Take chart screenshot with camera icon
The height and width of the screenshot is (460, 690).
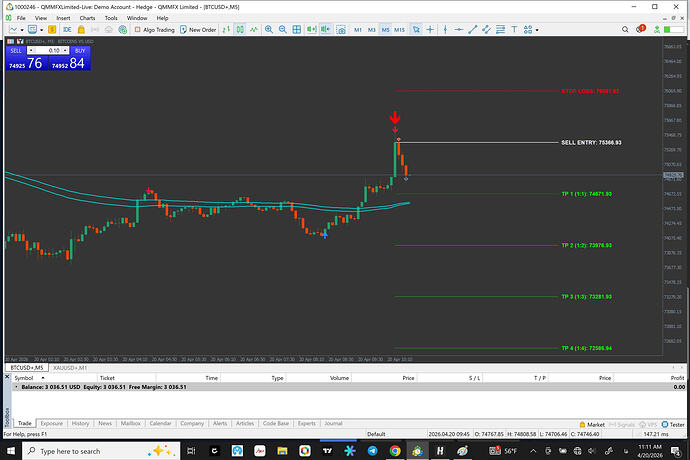(x=341, y=29)
